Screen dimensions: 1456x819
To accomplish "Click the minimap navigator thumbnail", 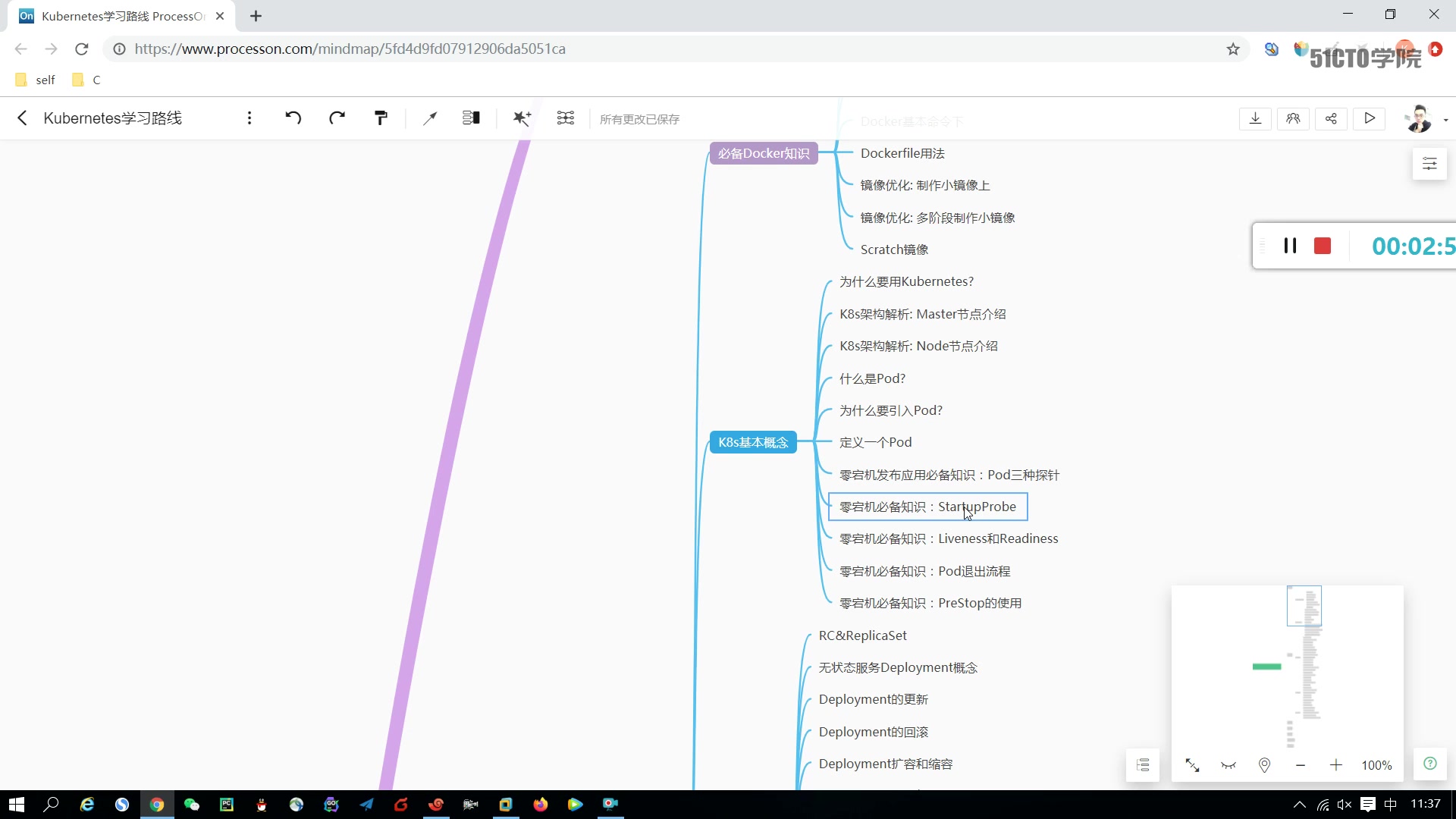I will tap(1287, 666).
